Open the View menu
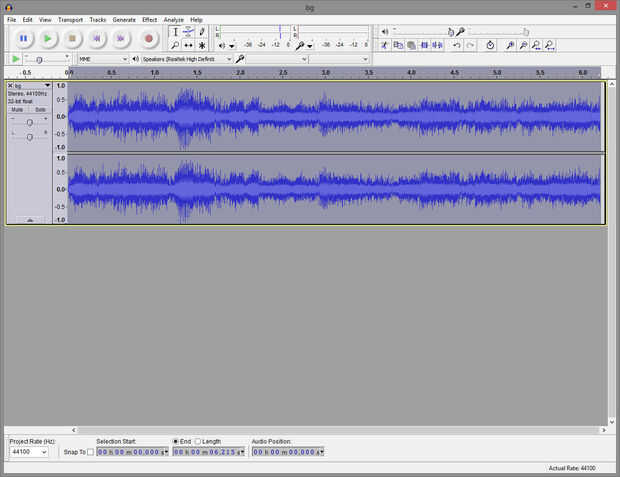Viewport: 620px width, 477px height. click(45, 20)
